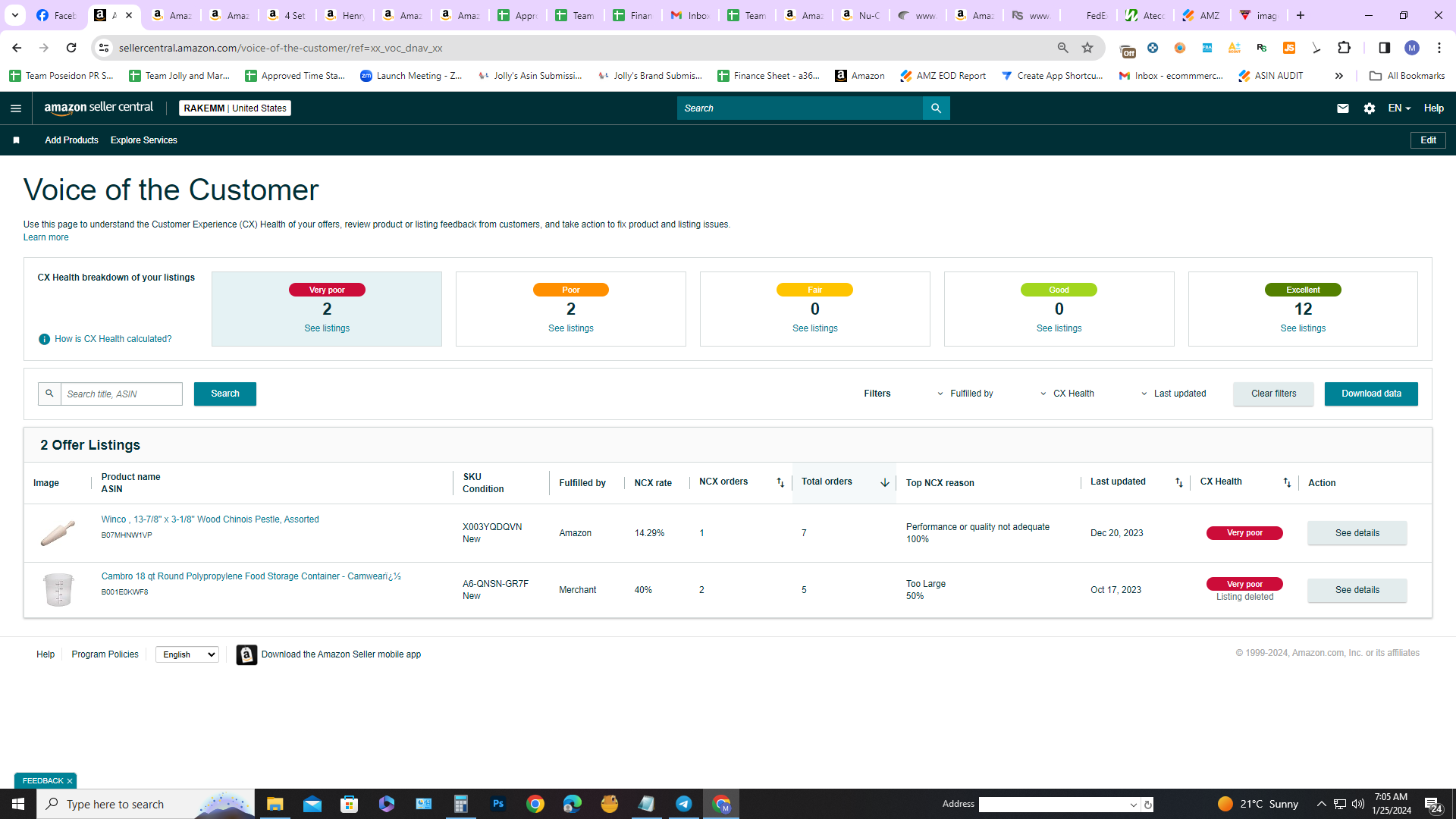Click the Wood Chinois Pestle product thumbnail

click(58, 533)
